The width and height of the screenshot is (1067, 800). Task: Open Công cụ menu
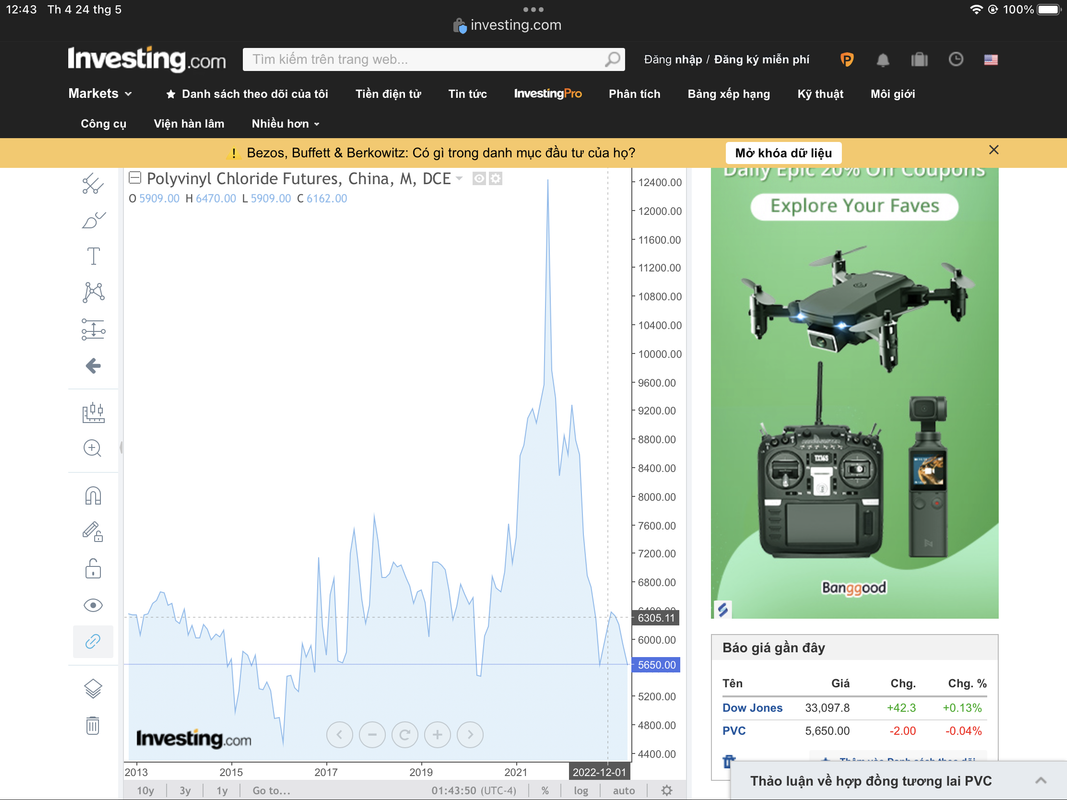pos(103,124)
